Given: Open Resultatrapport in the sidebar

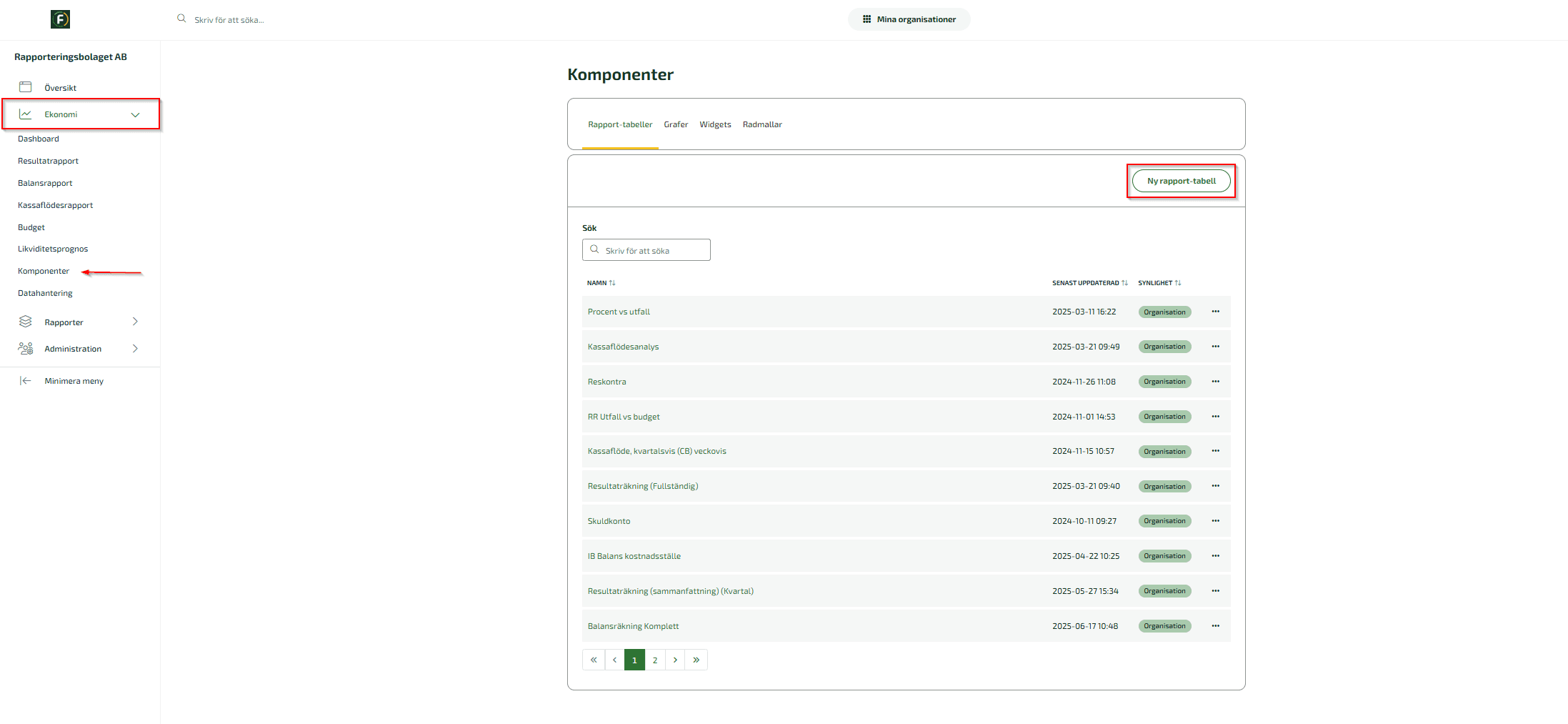Looking at the screenshot, I should click(x=48, y=161).
